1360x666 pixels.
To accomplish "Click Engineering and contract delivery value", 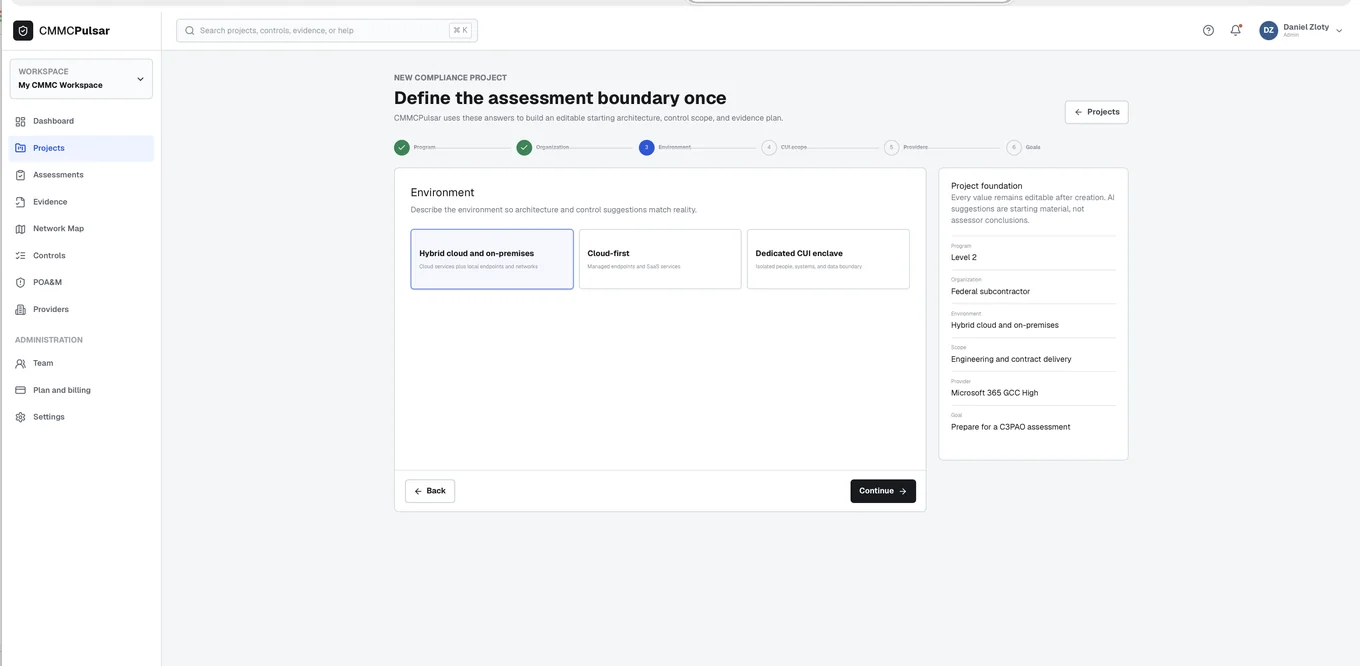I will click(1011, 359).
